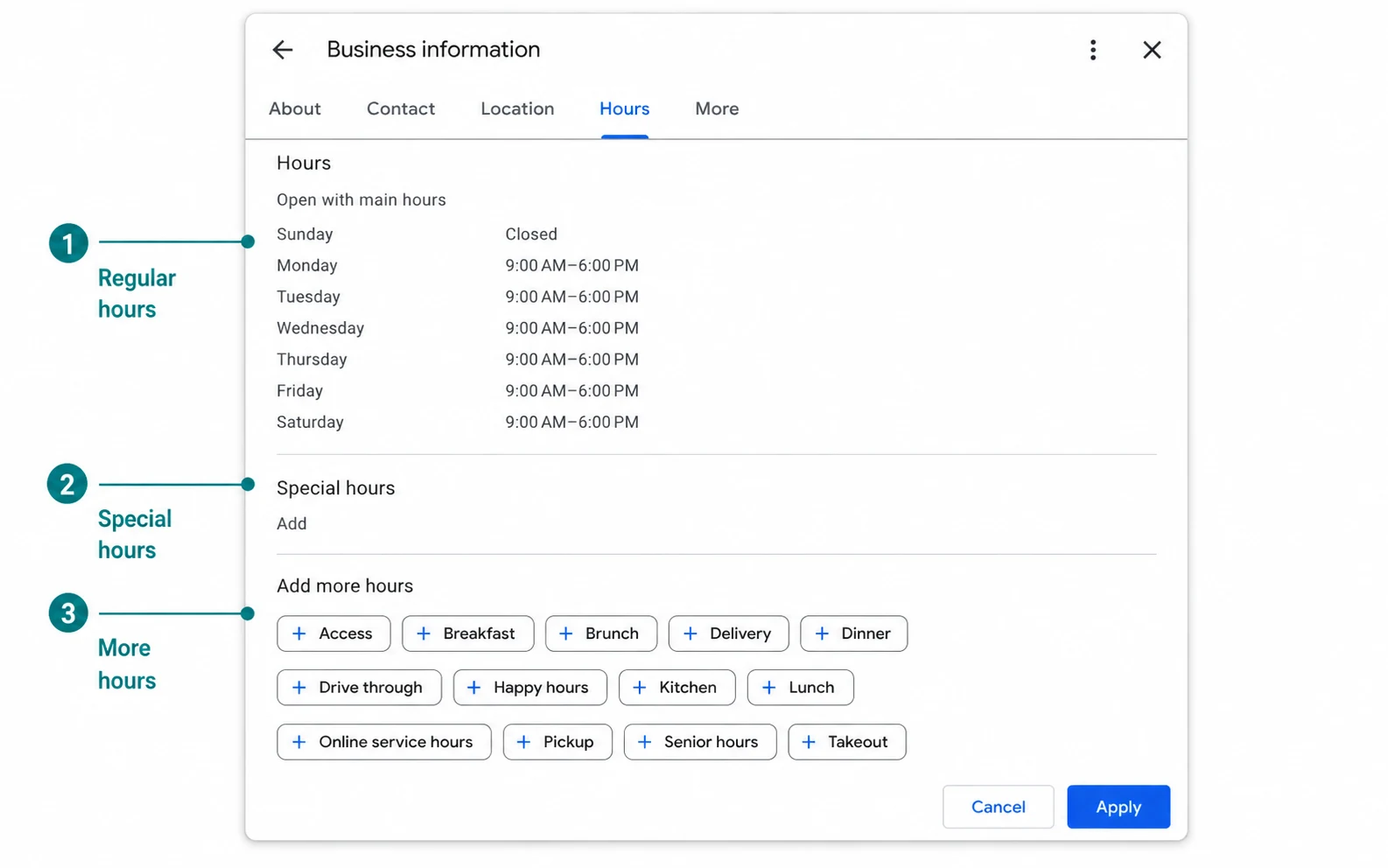The height and width of the screenshot is (868, 1388).
Task: Add Dinner hours chip
Action: 853,633
